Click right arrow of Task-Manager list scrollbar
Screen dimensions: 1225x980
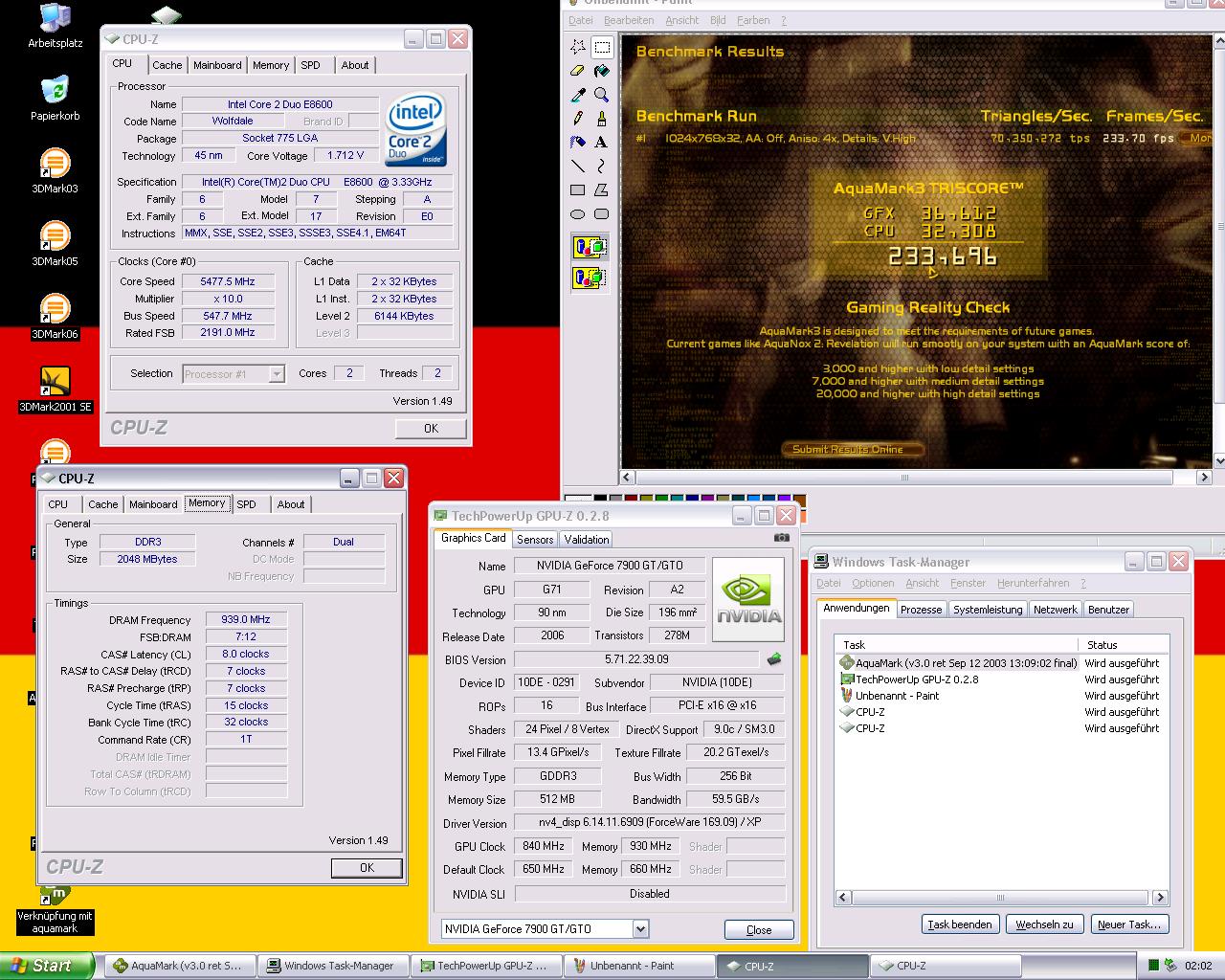point(1160,898)
